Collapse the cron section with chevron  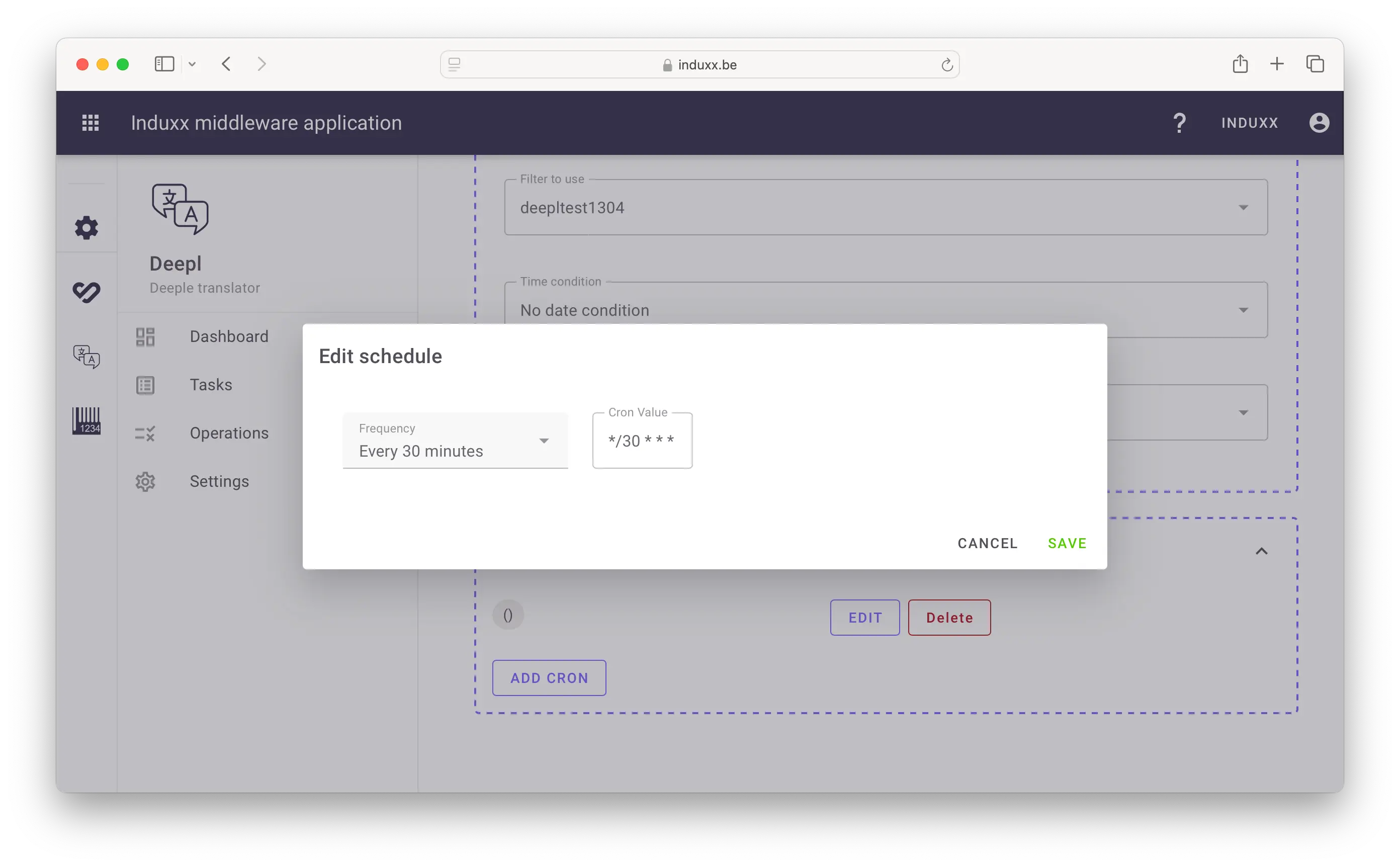(1261, 551)
